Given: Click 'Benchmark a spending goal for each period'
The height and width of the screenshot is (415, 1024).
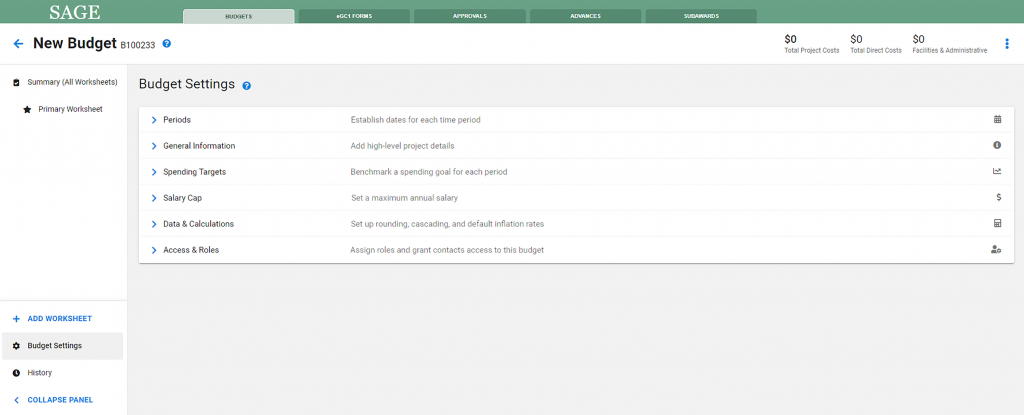Looking at the screenshot, I should (429, 172).
